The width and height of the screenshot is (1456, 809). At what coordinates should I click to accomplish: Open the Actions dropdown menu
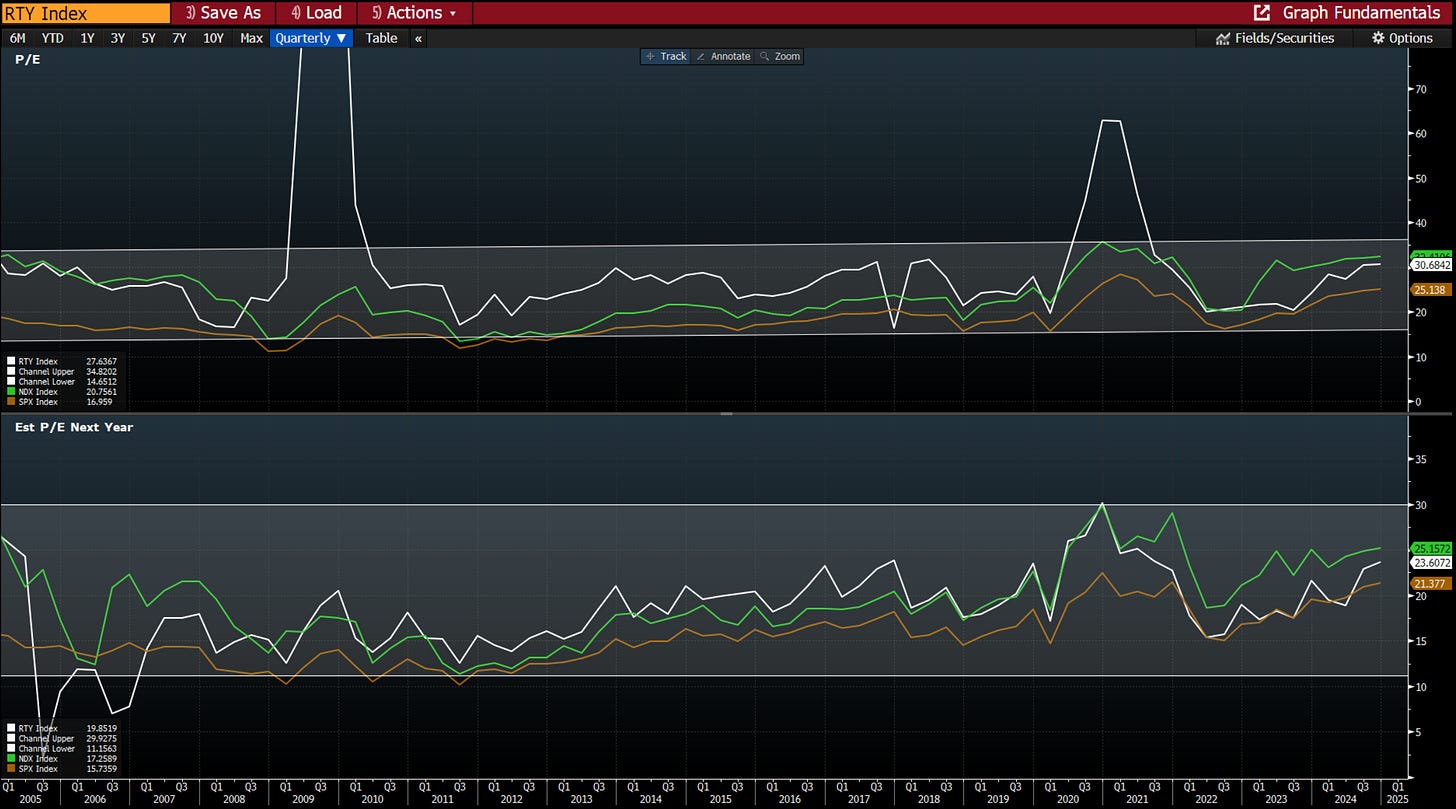[x=414, y=13]
